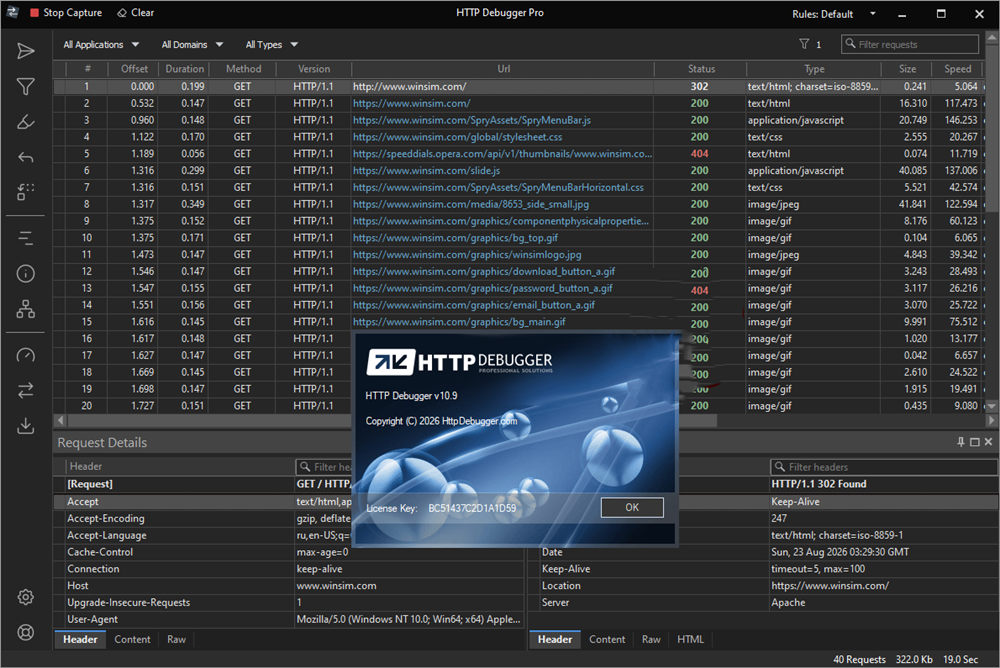The width and height of the screenshot is (1000, 668).
Task: Switch to response HTML tab
Action: 690,639
